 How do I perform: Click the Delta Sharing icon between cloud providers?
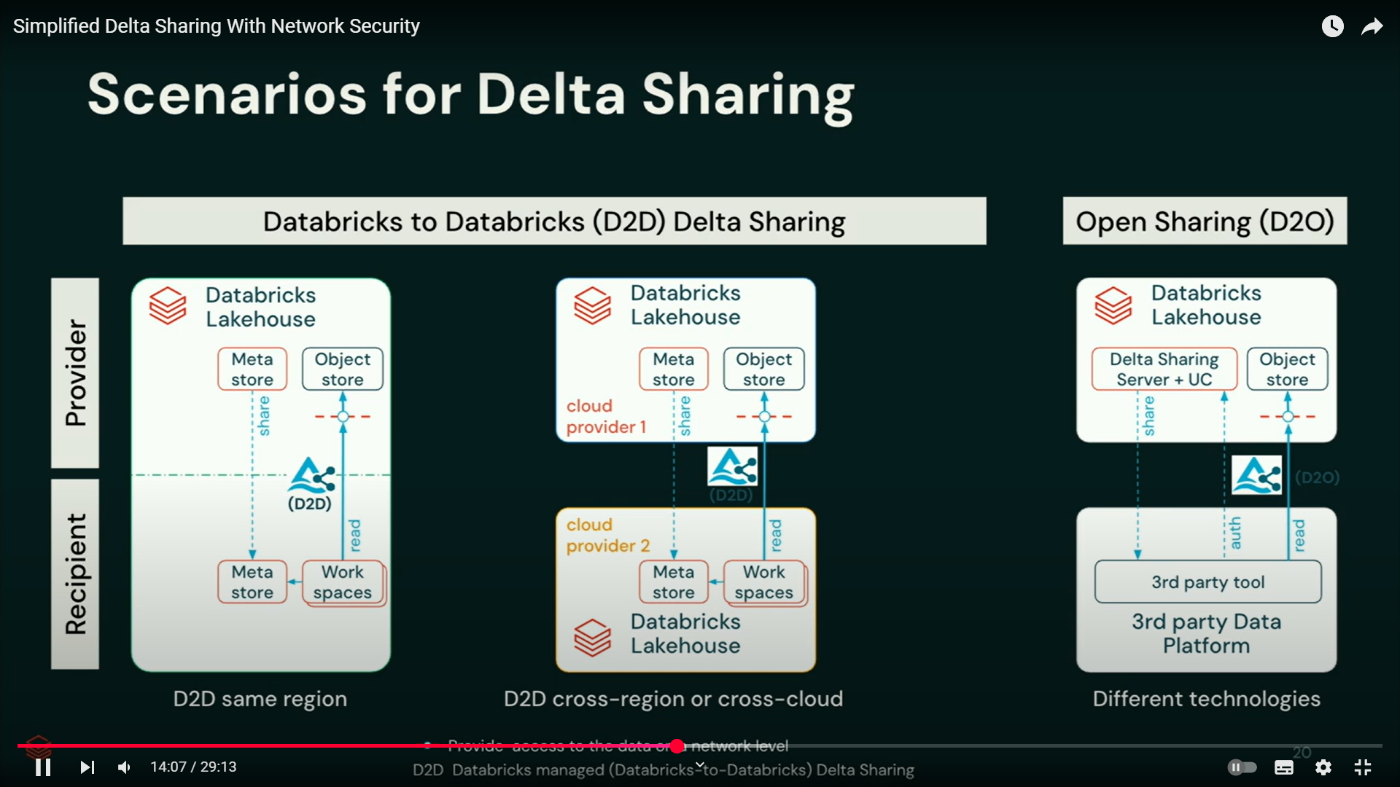[x=732, y=466]
